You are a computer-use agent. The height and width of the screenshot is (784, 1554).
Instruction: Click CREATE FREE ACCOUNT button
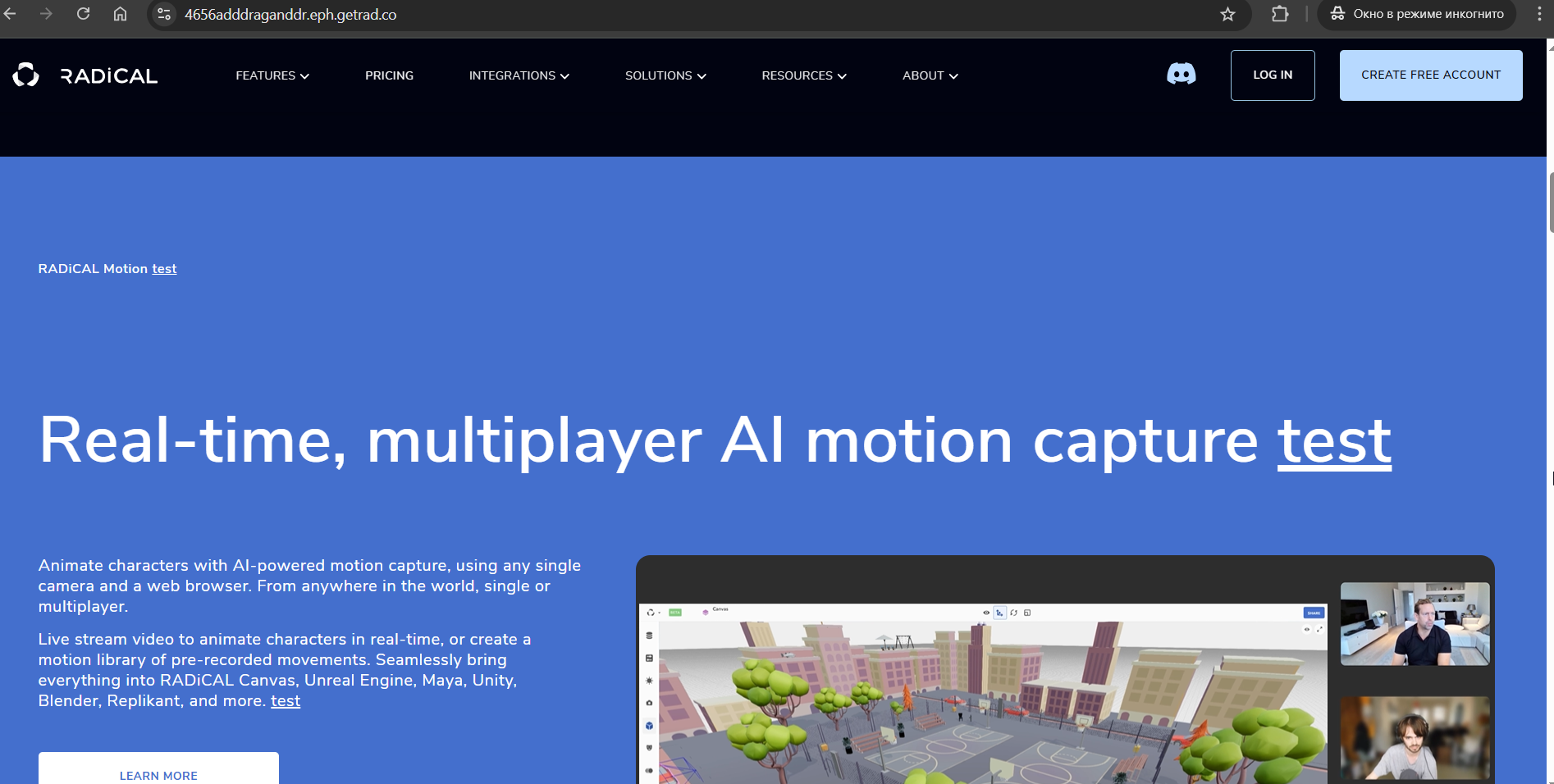1431,75
